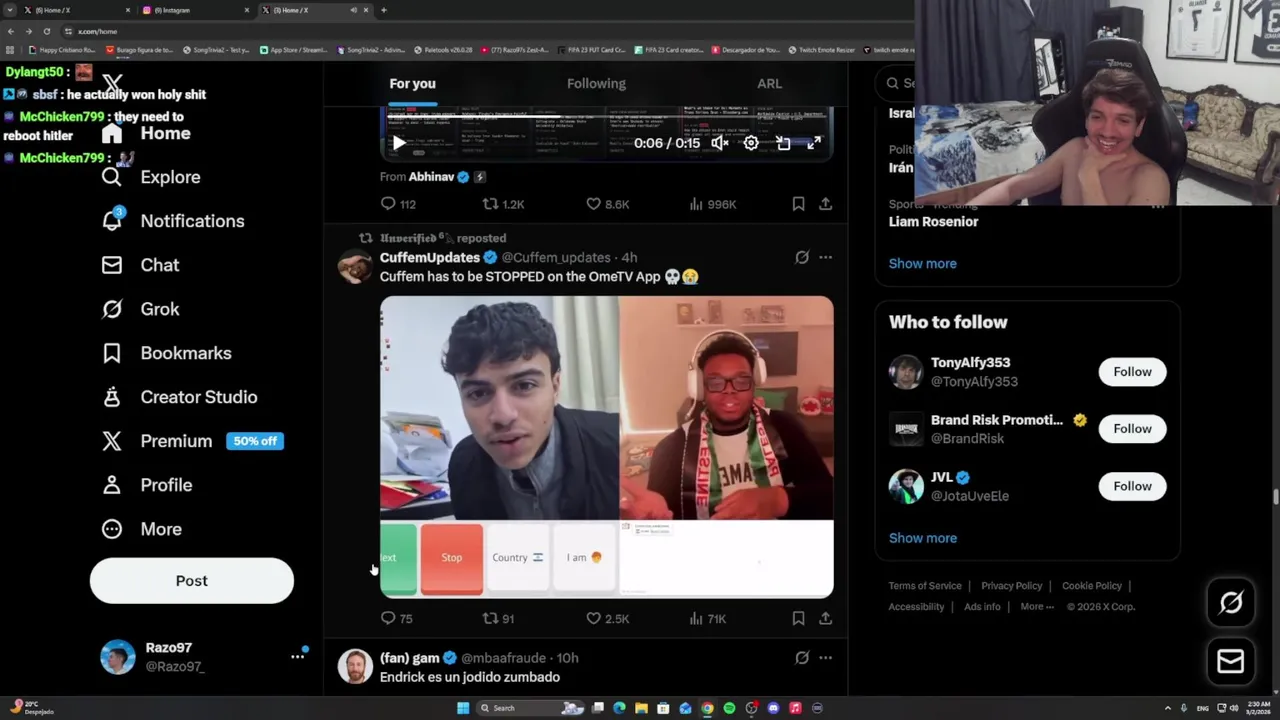Switch to the For you tab
The image size is (1280, 720).
[x=412, y=84]
